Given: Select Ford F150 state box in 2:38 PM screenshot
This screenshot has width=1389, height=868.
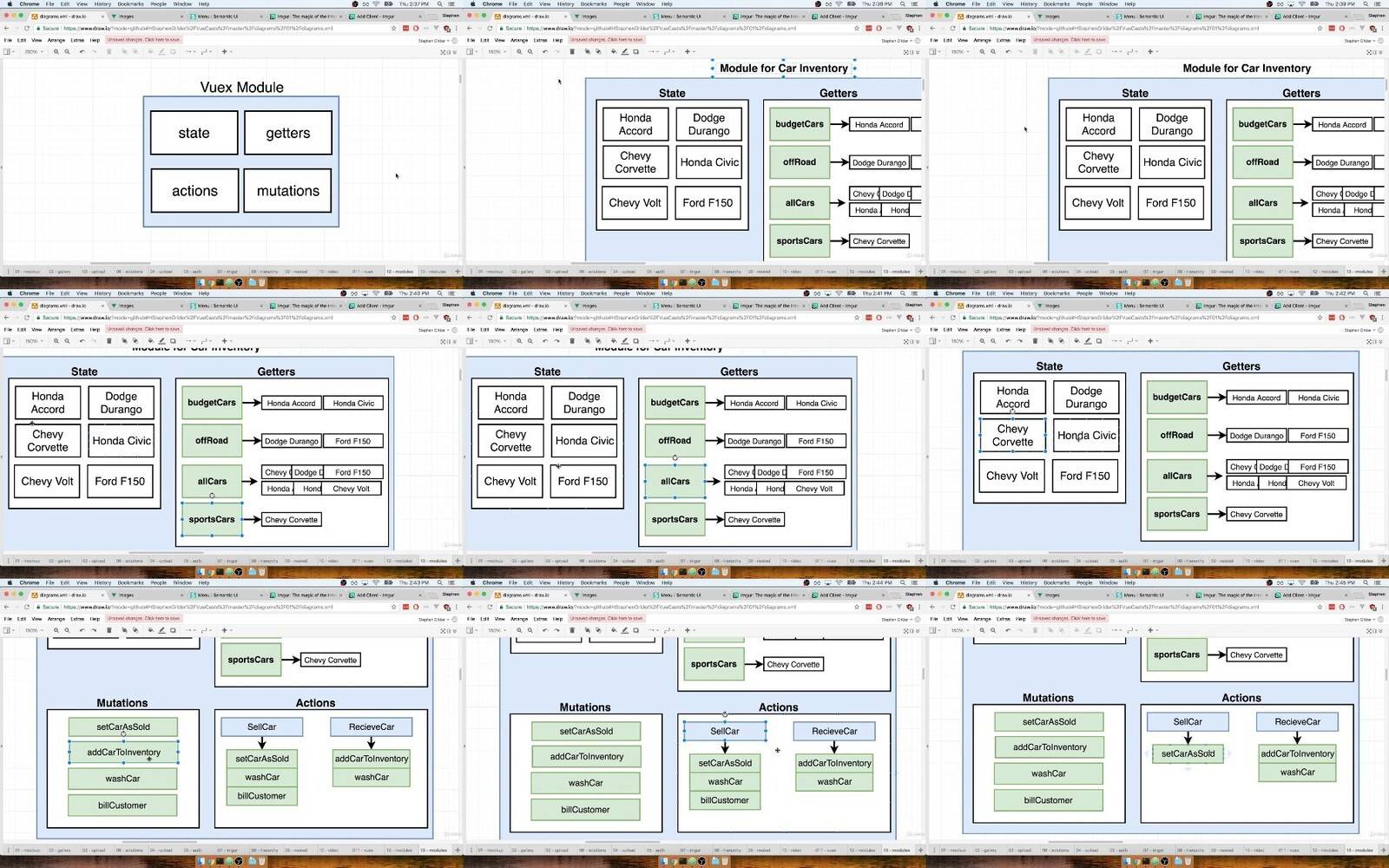Looking at the screenshot, I should pyautogui.click(x=708, y=202).
